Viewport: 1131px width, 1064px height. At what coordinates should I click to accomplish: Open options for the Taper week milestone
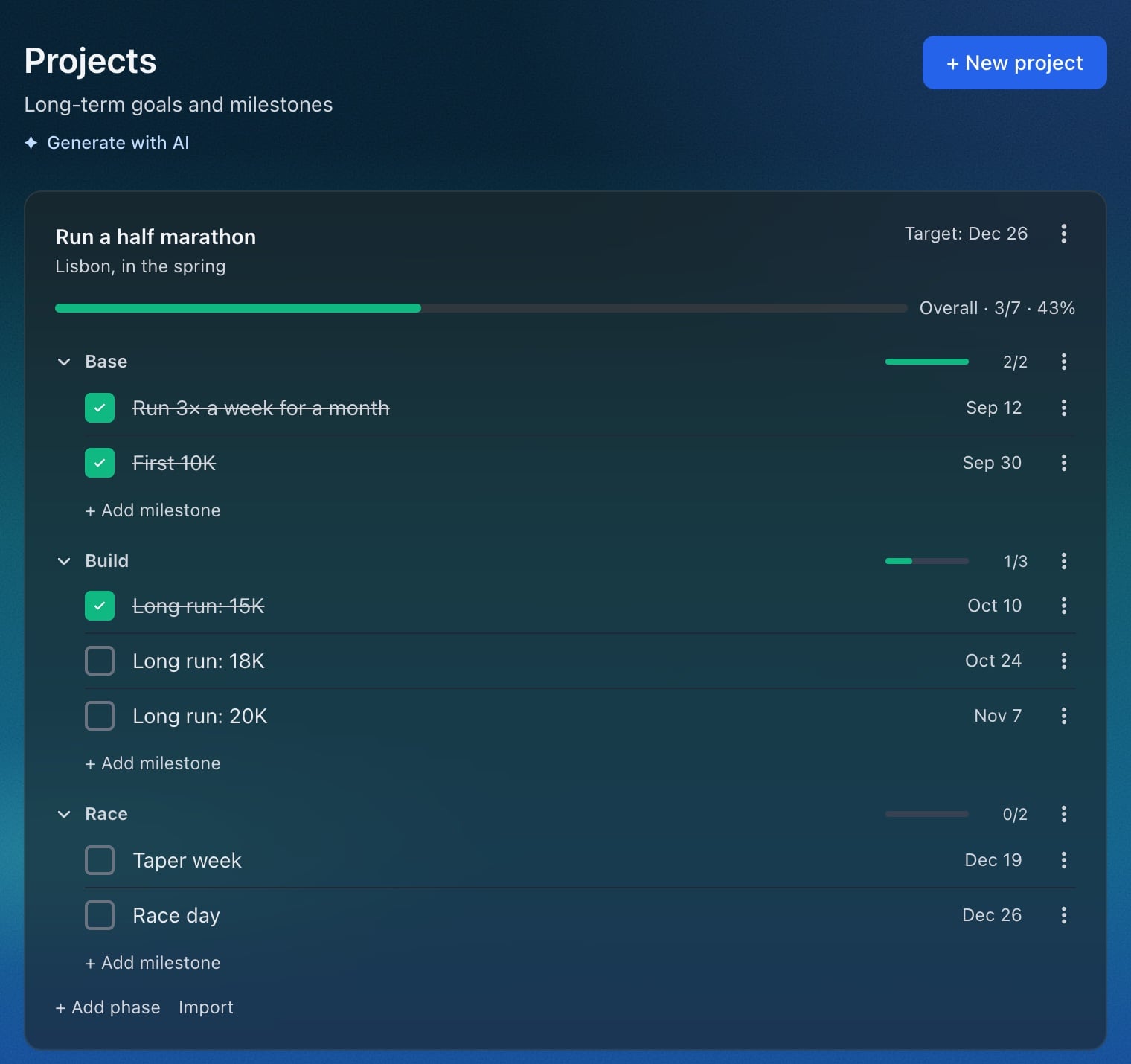tap(1064, 860)
